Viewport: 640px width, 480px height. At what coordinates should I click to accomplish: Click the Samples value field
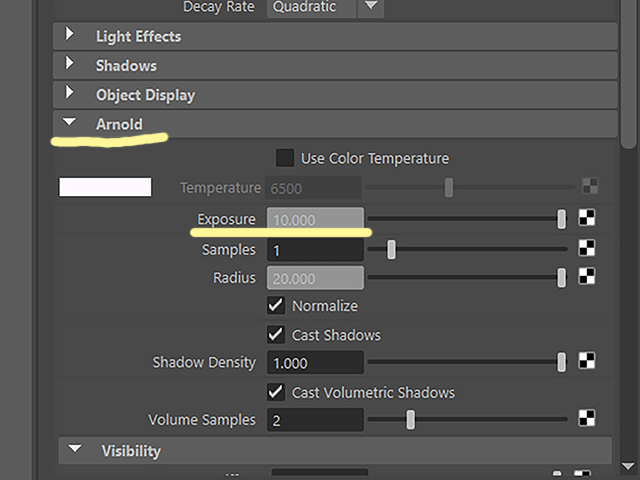click(315, 249)
